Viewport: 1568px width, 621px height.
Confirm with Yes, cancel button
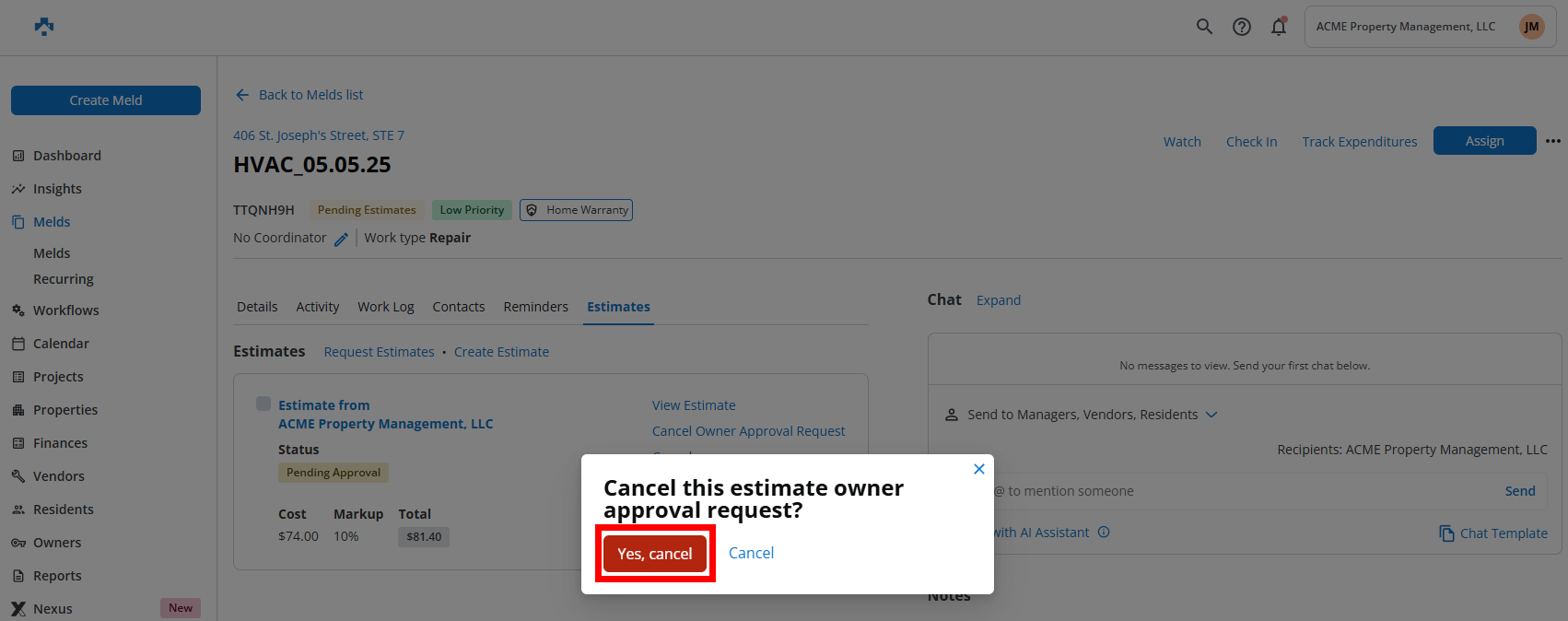[654, 554]
